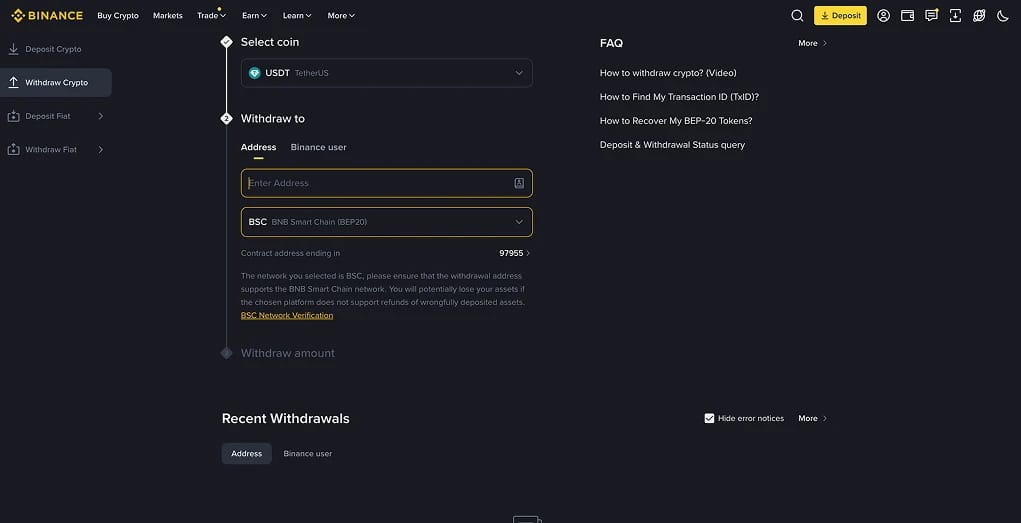Open the search magnifier icon
The width and height of the screenshot is (1021, 523).
click(x=797, y=16)
